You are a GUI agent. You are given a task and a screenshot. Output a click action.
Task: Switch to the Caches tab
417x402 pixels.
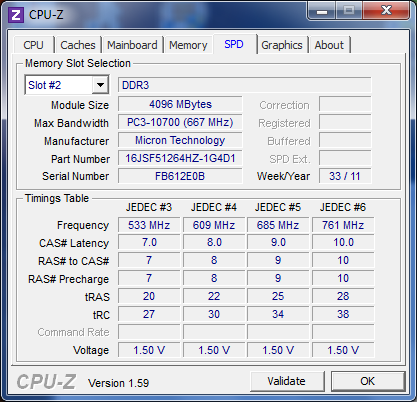(78, 45)
